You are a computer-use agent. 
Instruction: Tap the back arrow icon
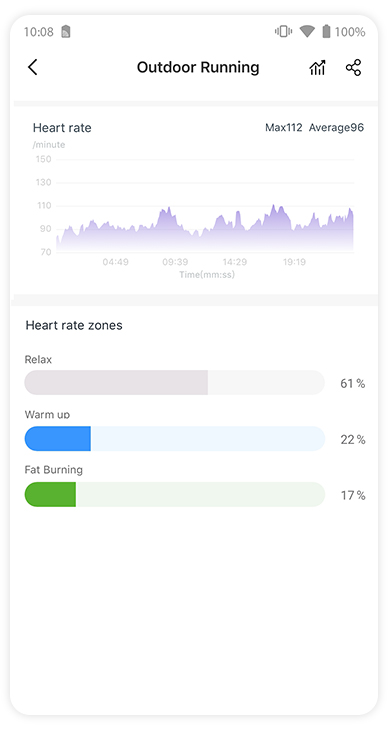32,68
